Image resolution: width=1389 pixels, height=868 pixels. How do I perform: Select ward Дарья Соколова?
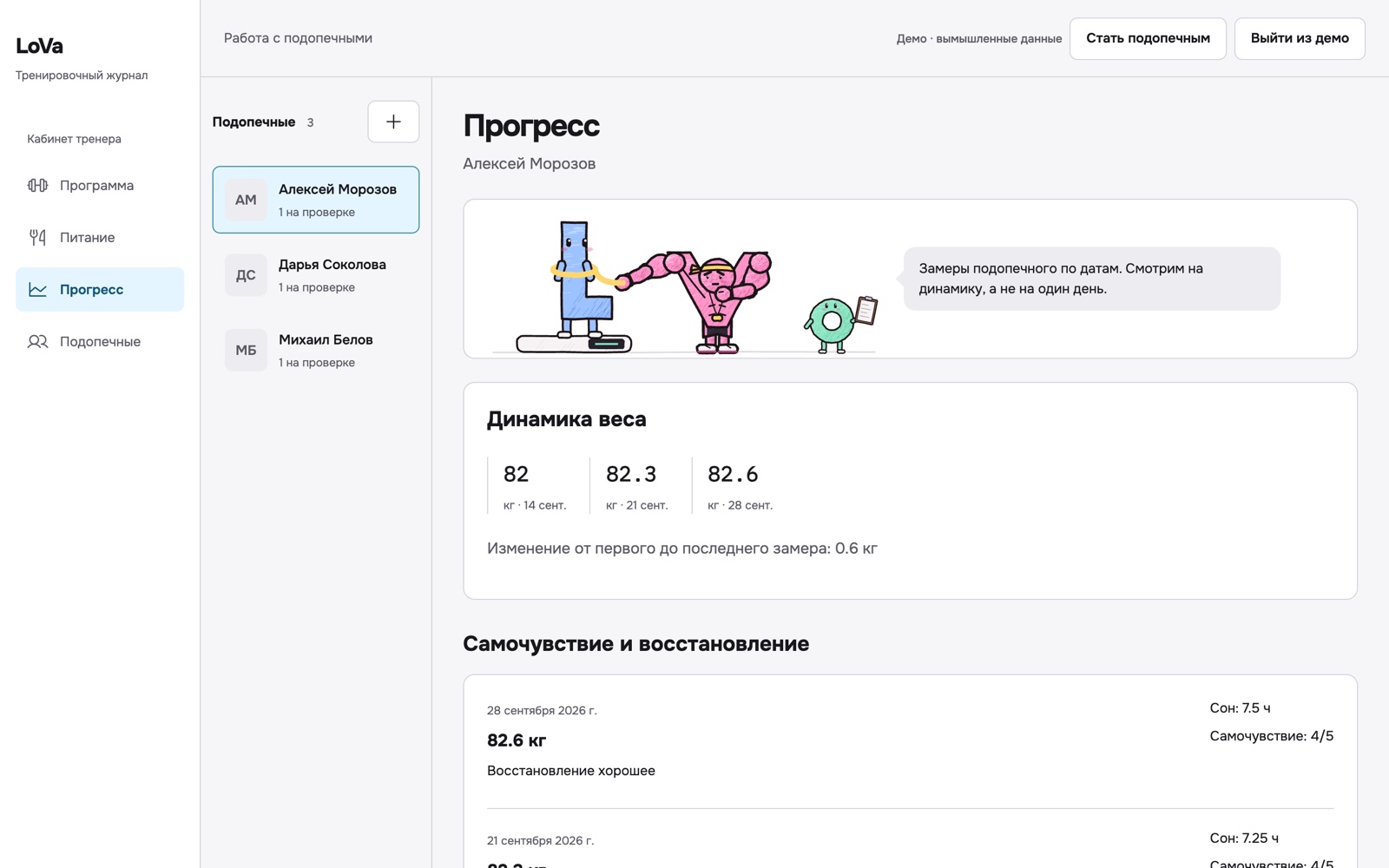pos(316,275)
